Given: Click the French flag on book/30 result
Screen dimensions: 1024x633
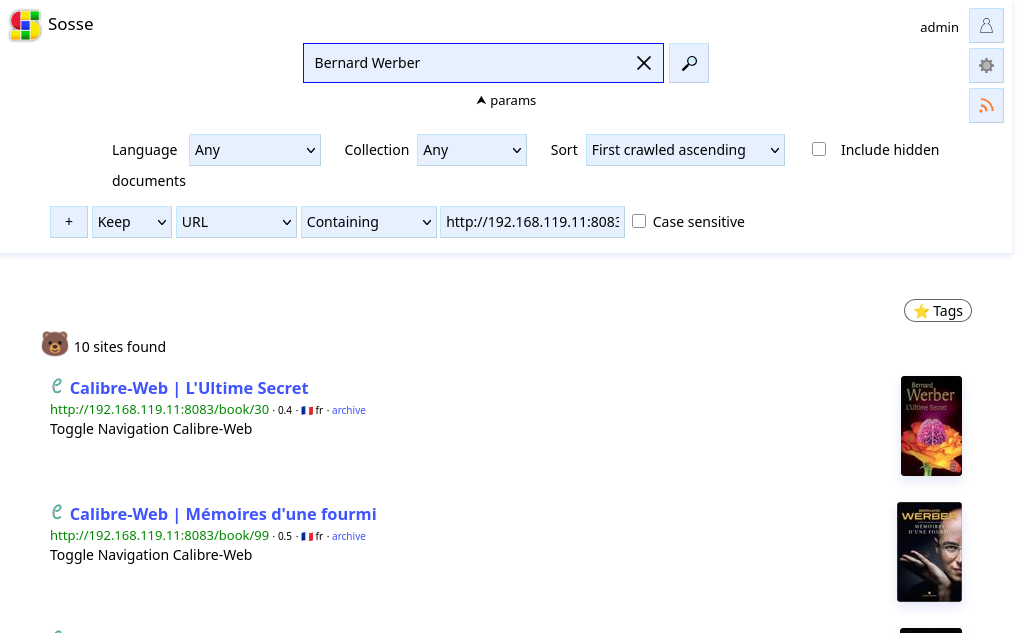Looking at the screenshot, I should pyautogui.click(x=307, y=411).
